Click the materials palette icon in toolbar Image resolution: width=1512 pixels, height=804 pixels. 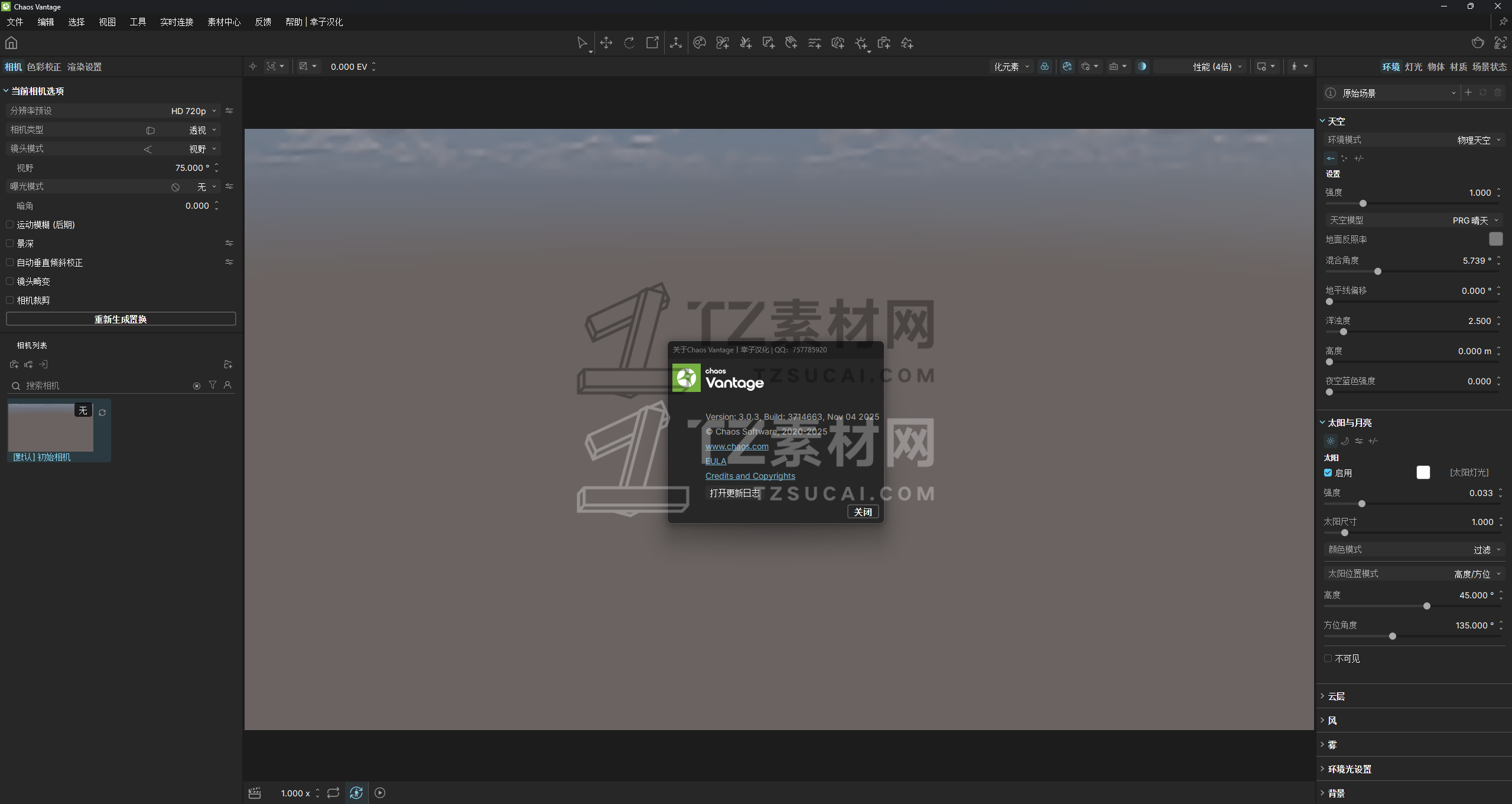pos(699,43)
